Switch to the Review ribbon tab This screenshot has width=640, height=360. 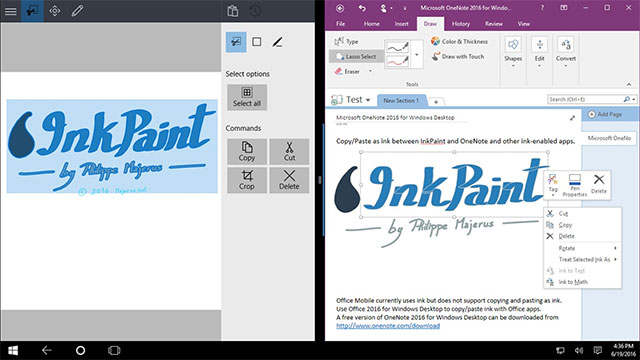coord(494,24)
